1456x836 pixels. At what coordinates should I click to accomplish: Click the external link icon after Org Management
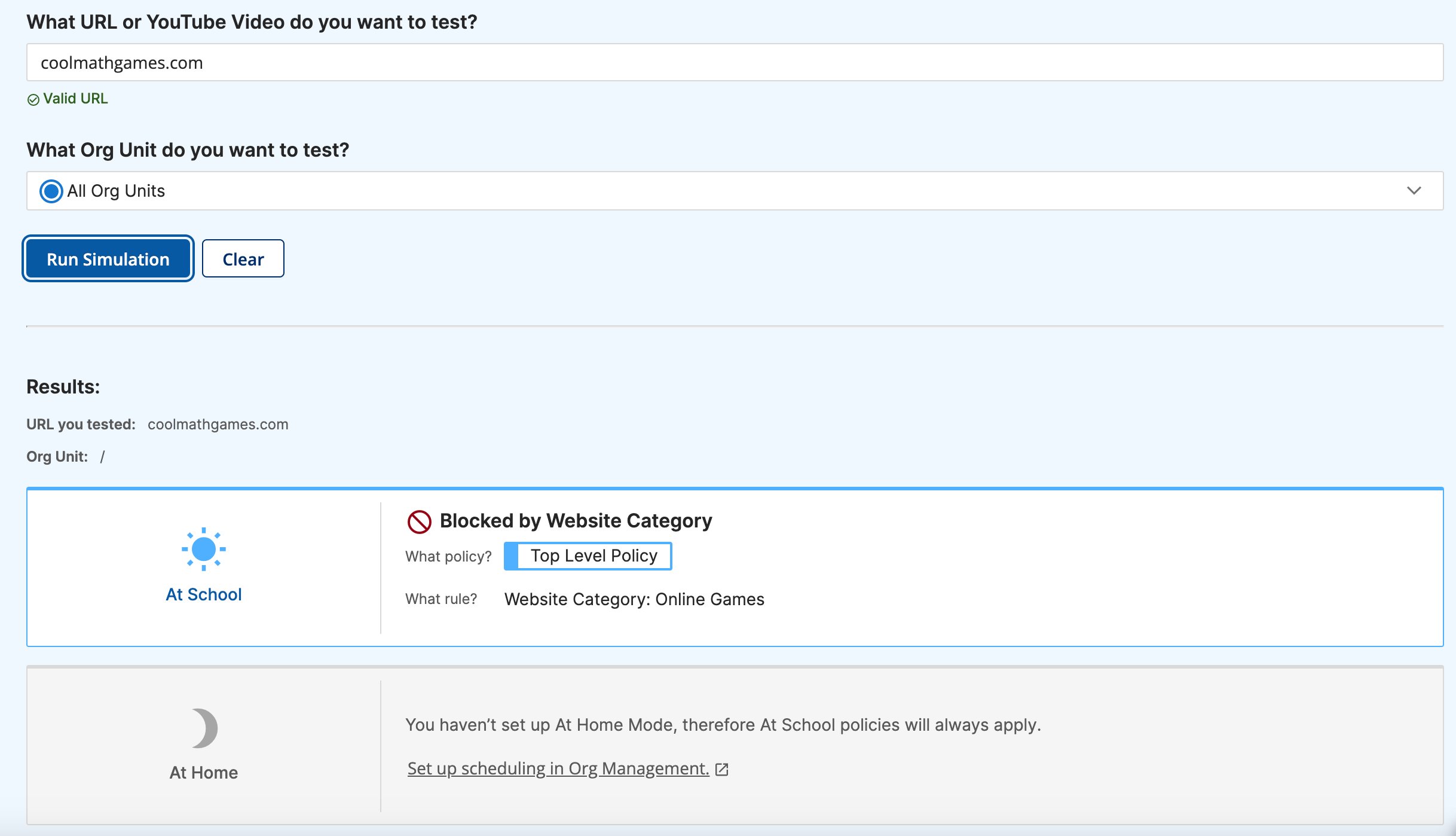[721, 770]
